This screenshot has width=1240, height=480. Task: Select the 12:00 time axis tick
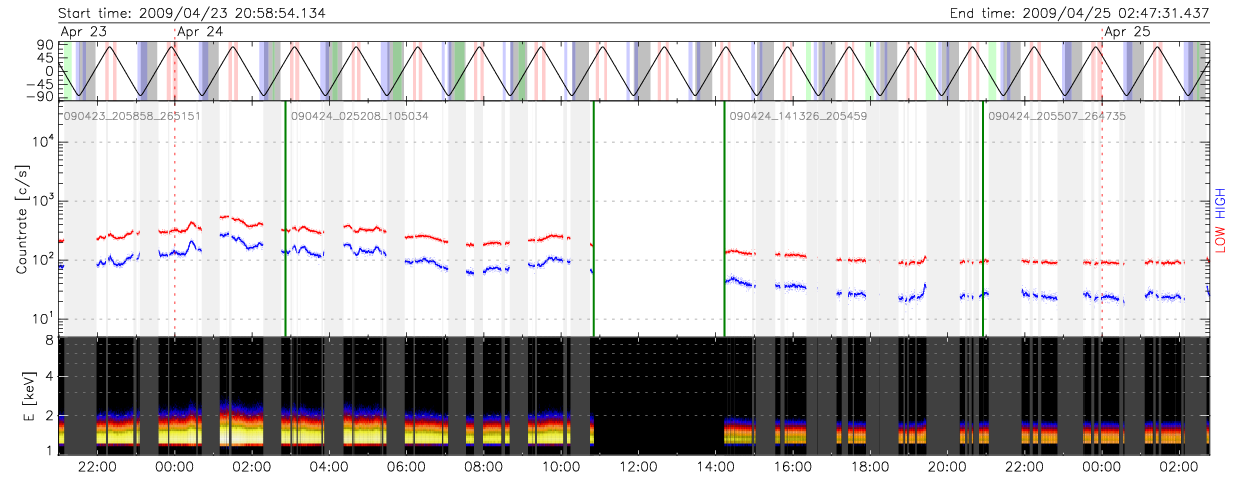pyautogui.click(x=637, y=467)
